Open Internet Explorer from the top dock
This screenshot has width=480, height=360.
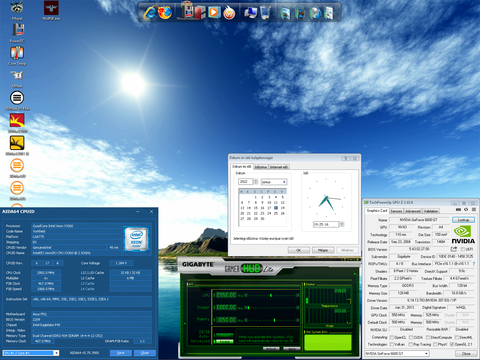click(x=149, y=13)
